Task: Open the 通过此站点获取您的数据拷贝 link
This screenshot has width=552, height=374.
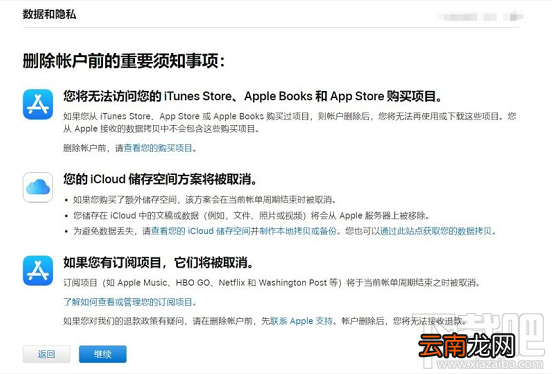Action: (436, 231)
